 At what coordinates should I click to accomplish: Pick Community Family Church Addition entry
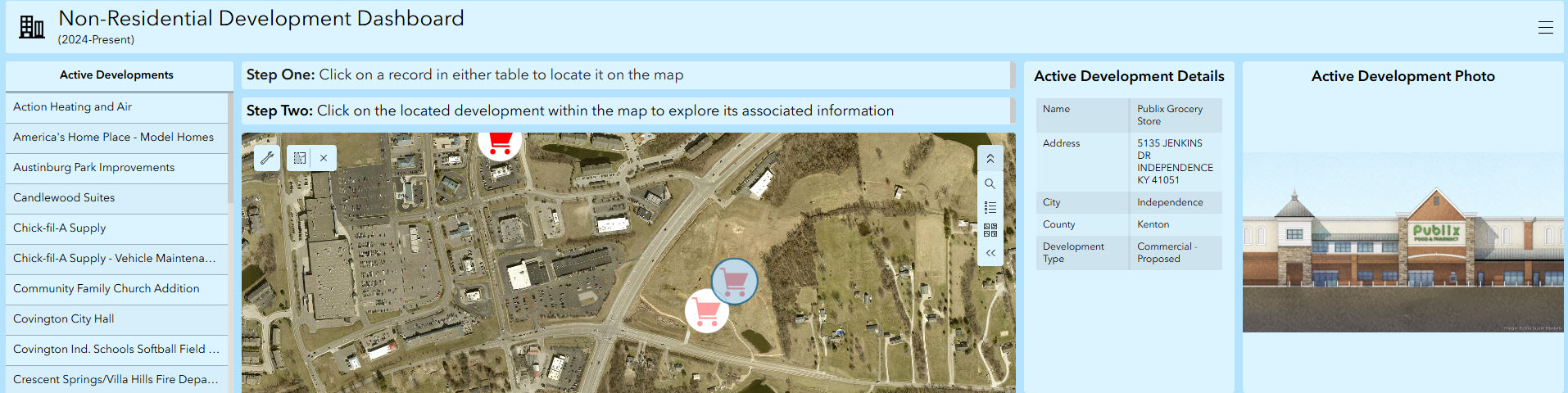pyautogui.click(x=106, y=288)
